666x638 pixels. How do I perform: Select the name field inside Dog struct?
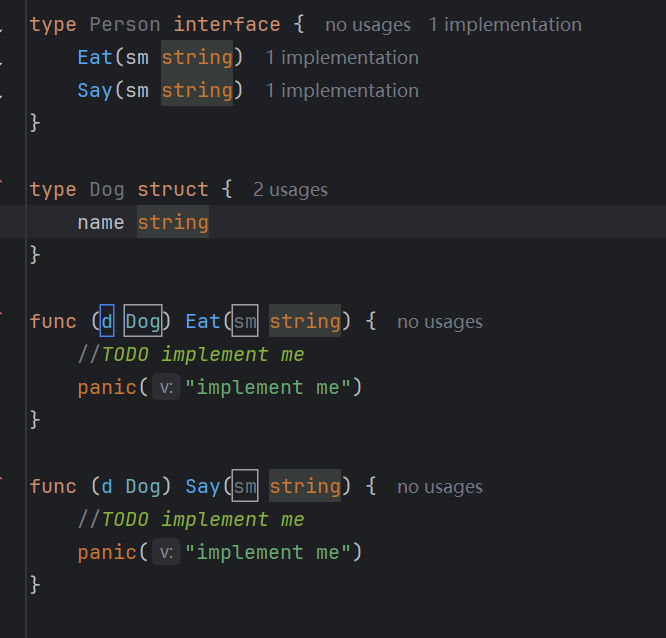click(x=101, y=222)
